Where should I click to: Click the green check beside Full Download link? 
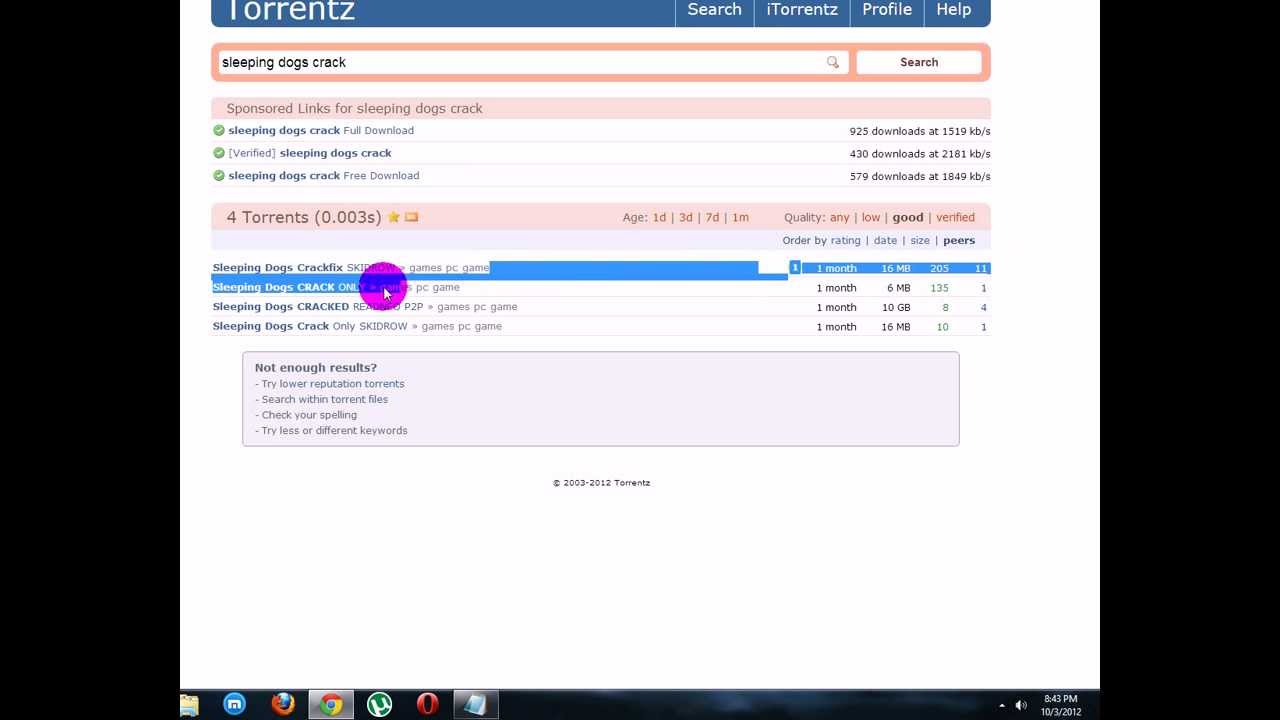pyautogui.click(x=219, y=130)
